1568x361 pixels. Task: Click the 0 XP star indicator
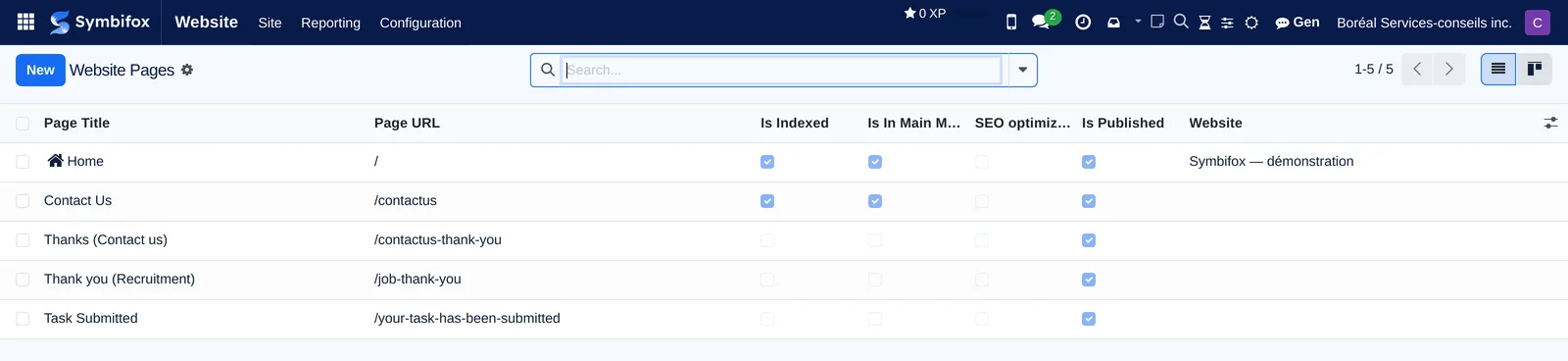pos(924,14)
